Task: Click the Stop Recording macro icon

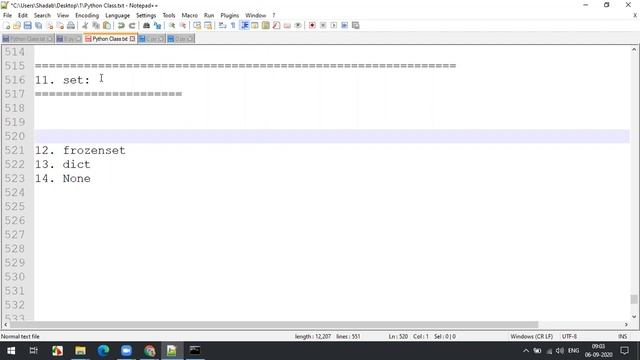Action: coord(323,25)
